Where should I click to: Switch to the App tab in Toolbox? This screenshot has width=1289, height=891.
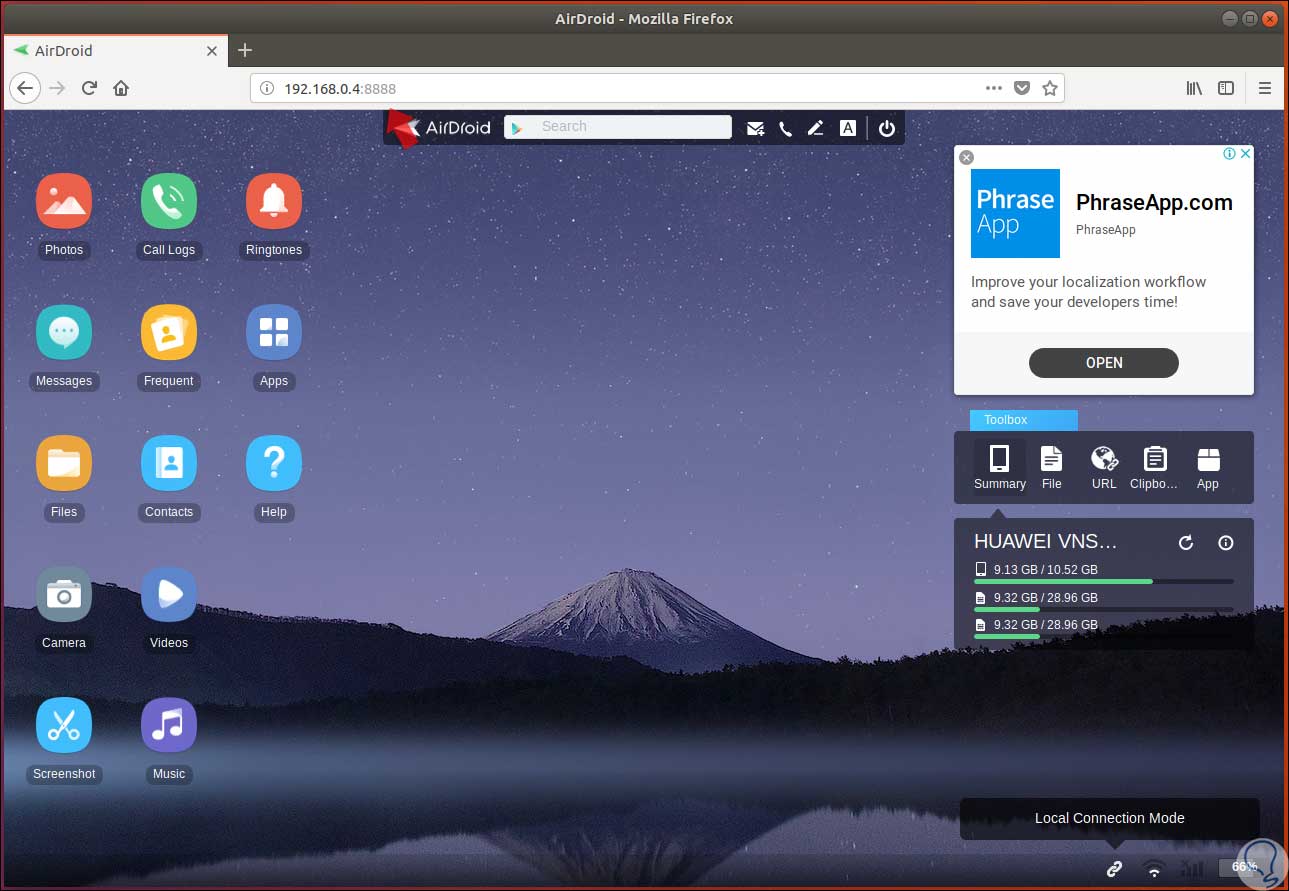point(1208,468)
